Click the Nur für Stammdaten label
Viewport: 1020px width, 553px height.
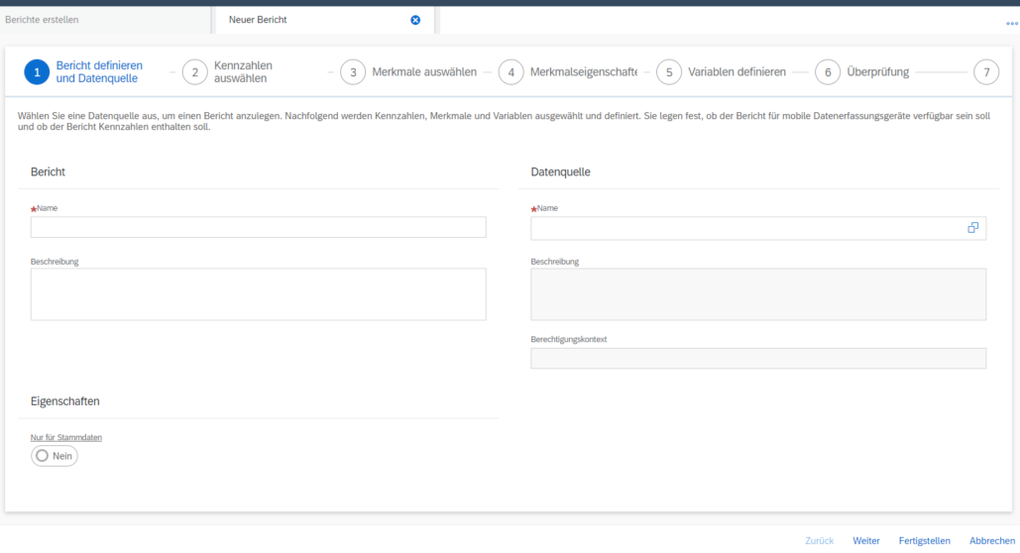pyautogui.click(x=66, y=437)
